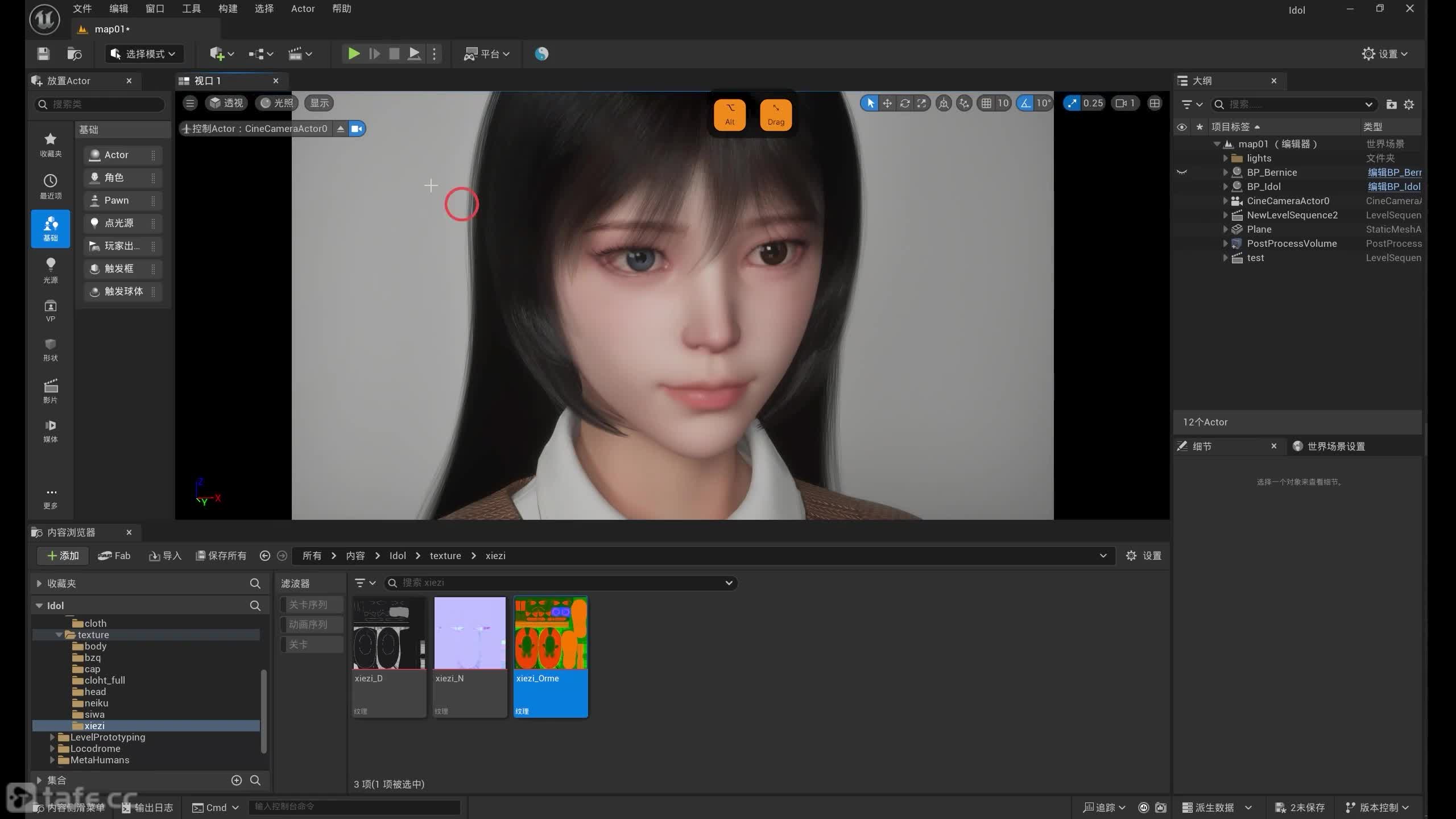1456x819 pixels.
Task: Activate the scale tool in viewport
Action: [x=922, y=103]
